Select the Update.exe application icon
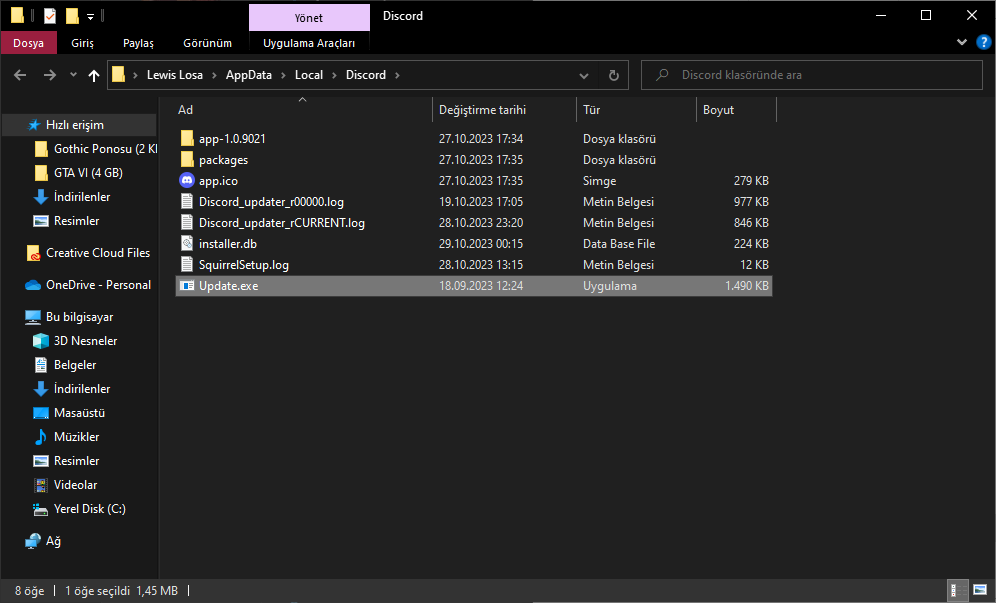The height and width of the screenshot is (603, 996). click(x=187, y=286)
